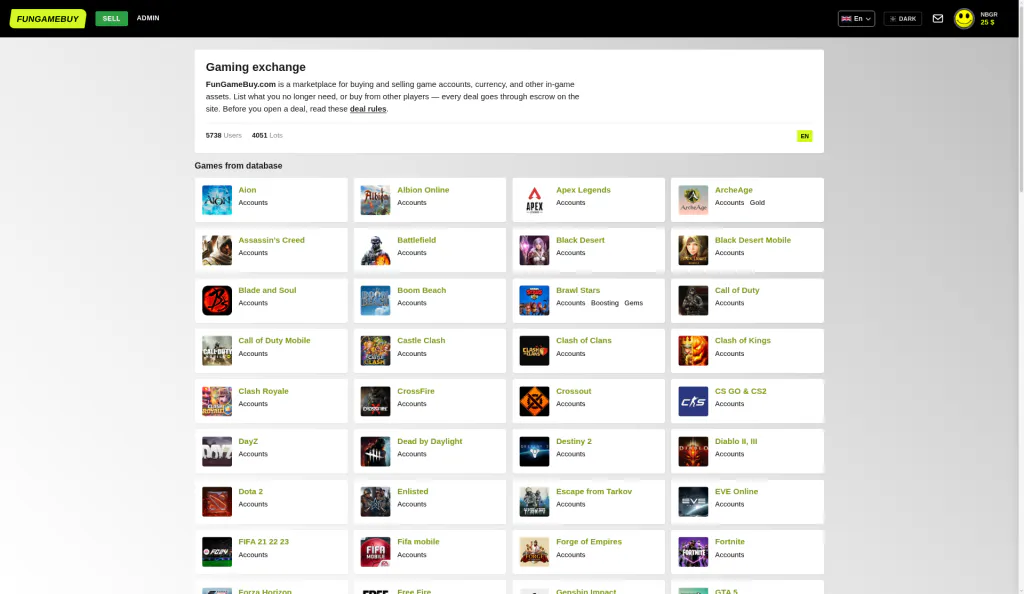Open the Blade and Soul icon
1024x594 pixels.
217,300
